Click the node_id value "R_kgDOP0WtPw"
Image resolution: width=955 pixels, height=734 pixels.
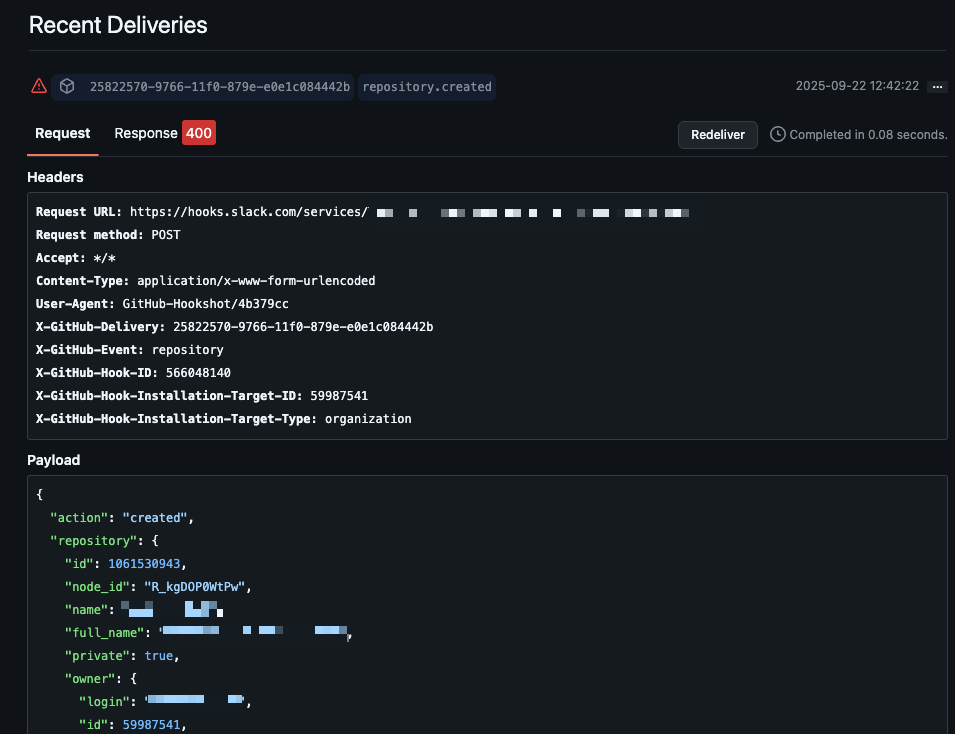pyautogui.click(x=194, y=587)
